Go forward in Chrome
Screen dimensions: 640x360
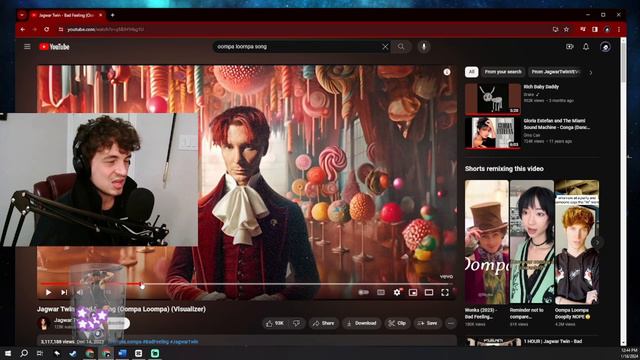pos(34,29)
